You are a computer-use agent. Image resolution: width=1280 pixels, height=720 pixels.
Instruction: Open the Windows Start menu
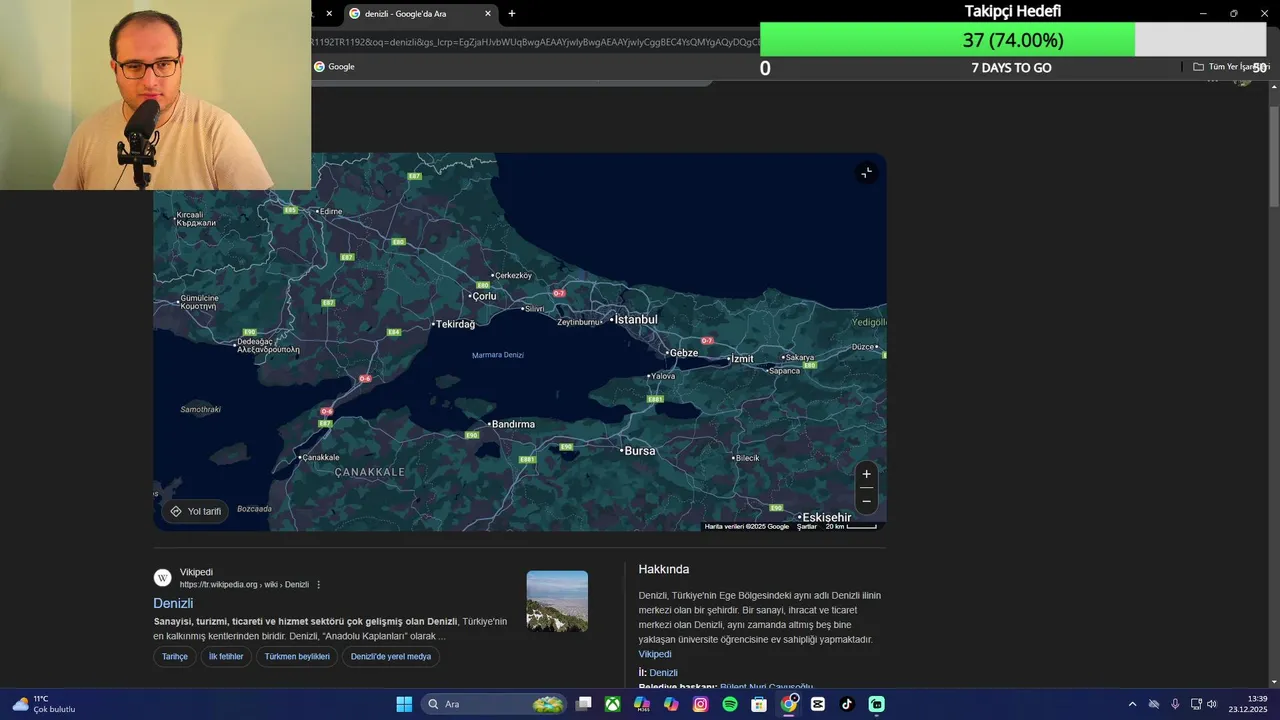404,704
